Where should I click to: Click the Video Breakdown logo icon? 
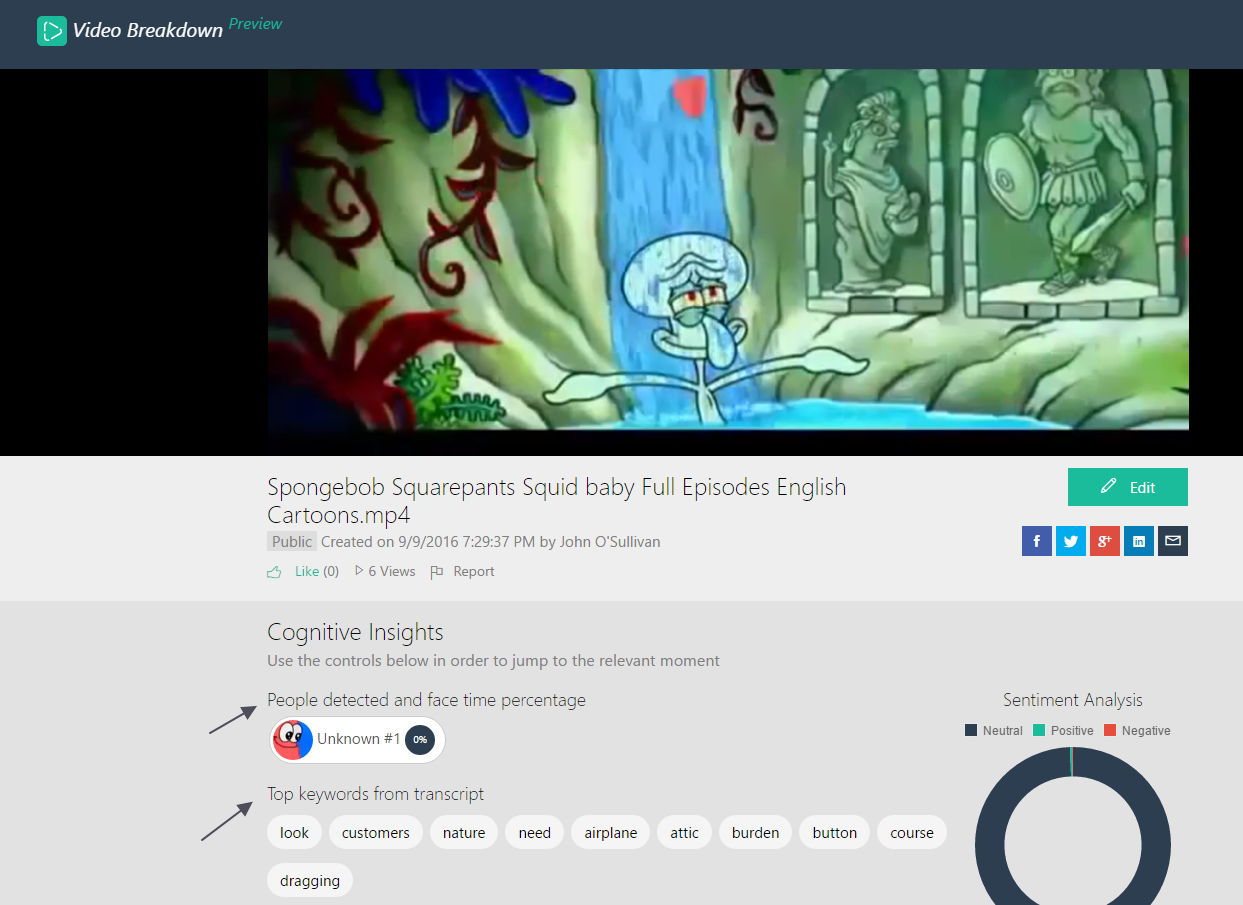[x=51, y=30]
